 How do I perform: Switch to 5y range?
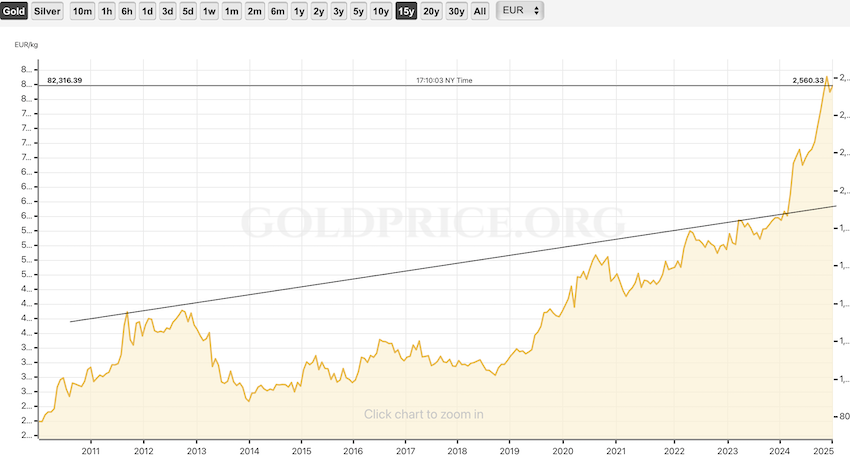[358, 11]
